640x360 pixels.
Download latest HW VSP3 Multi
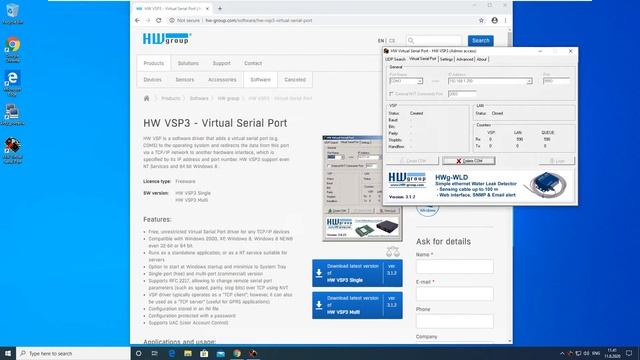click(357, 305)
